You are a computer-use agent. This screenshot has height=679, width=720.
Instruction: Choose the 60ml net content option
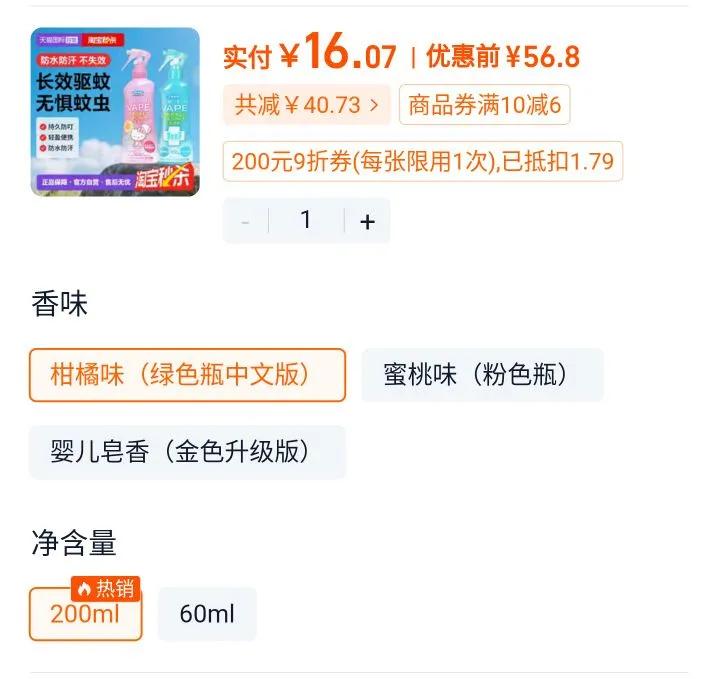coord(207,614)
